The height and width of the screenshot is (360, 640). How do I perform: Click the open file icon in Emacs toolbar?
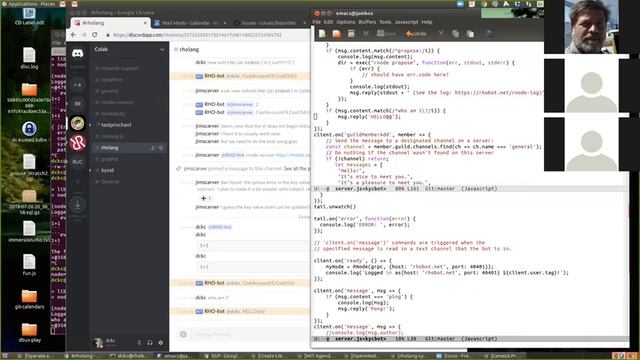337,34
